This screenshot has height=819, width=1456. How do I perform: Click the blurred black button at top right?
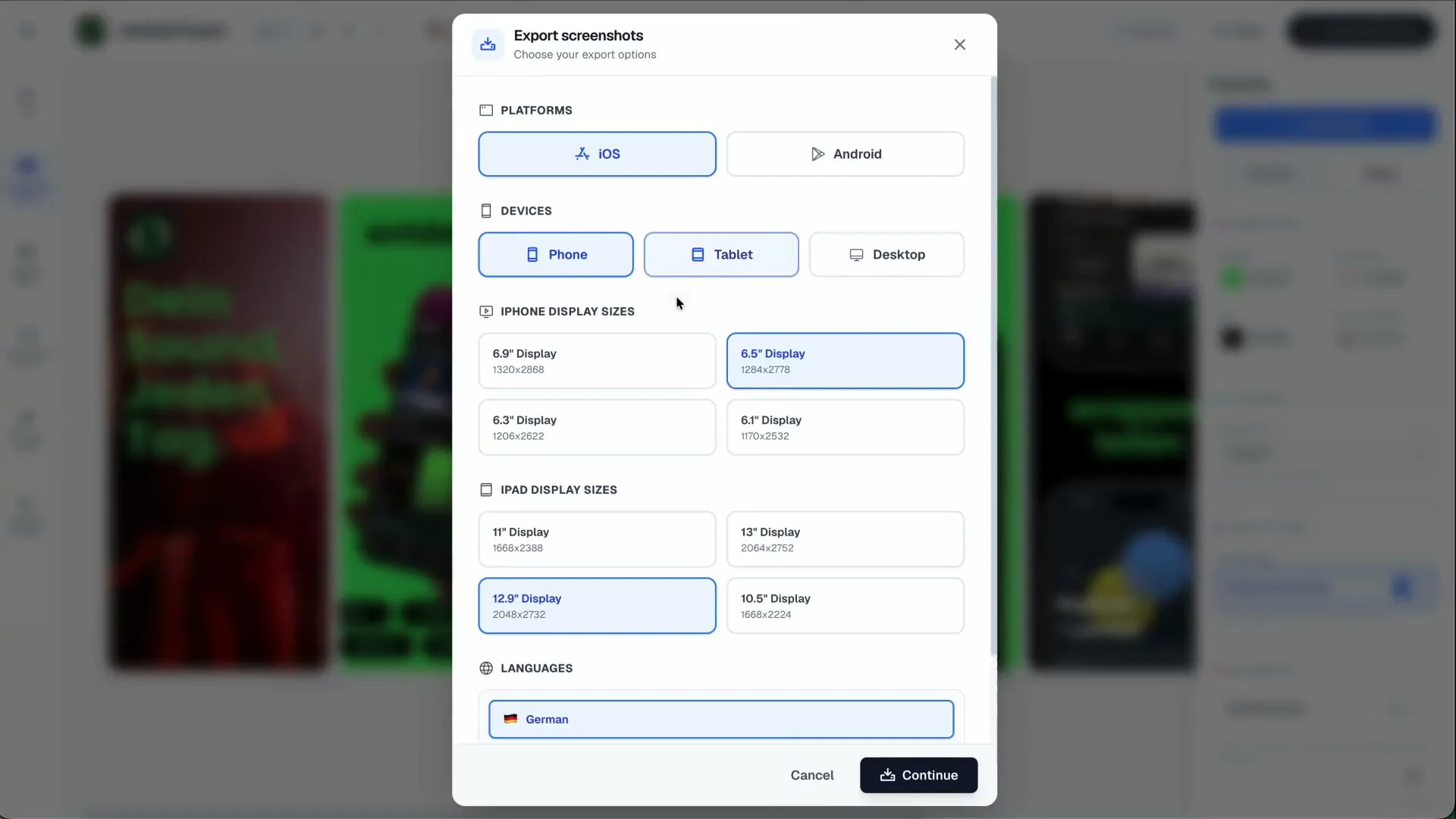pos(1361,31)
